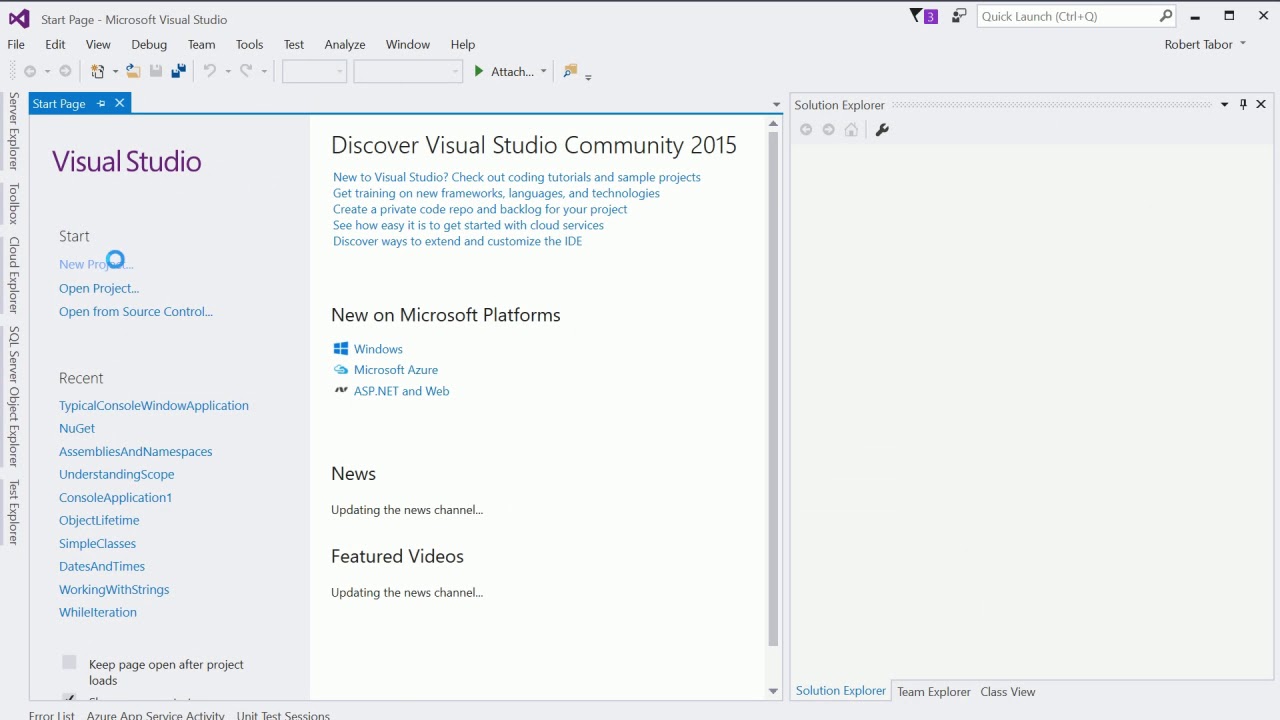Screen dimensions: 1280x720
Task: Close the Solution Explorer panel
Action: [x=1261, y=104]
